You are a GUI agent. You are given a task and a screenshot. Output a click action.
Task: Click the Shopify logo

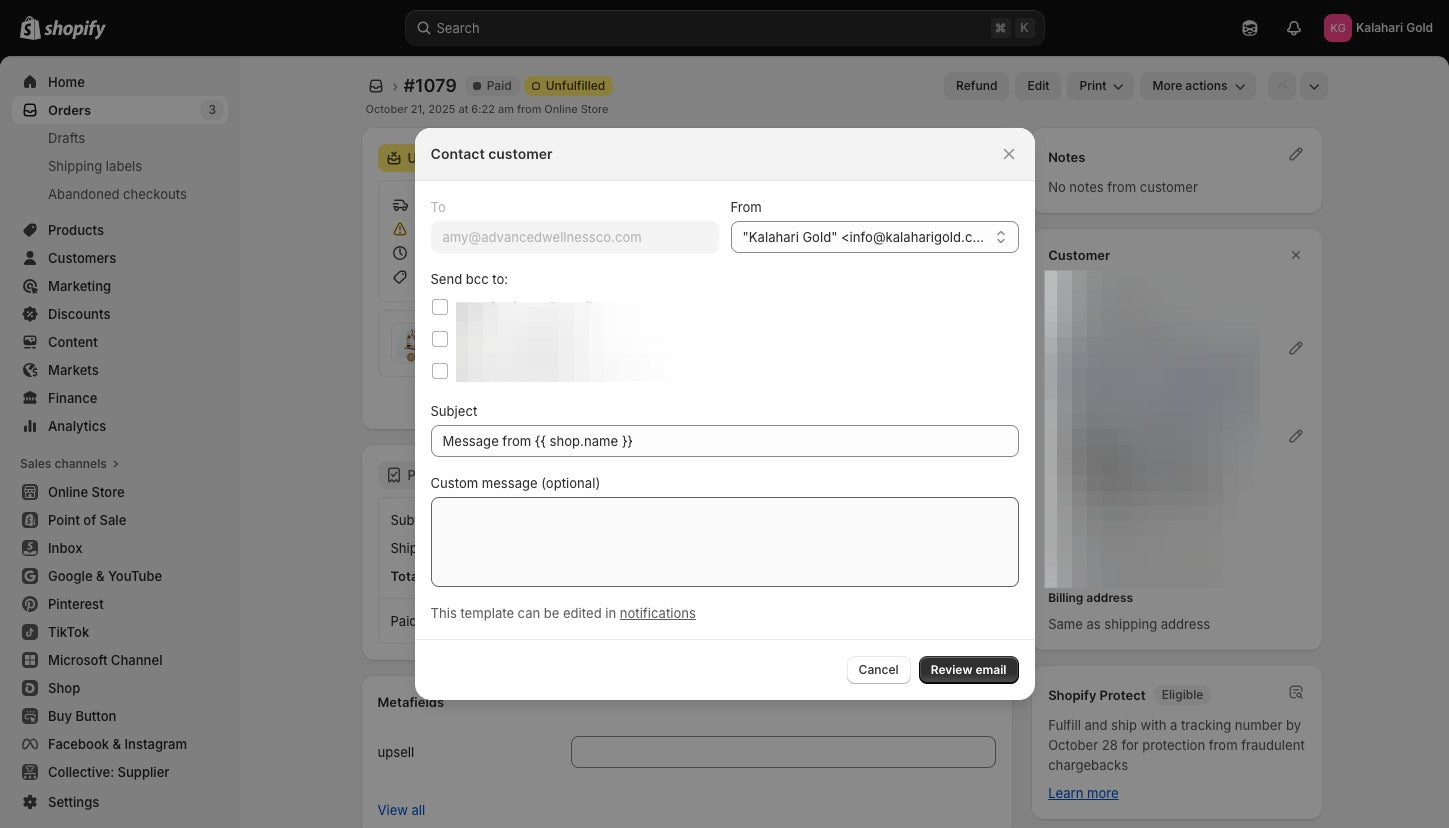(x=63, y=28)
